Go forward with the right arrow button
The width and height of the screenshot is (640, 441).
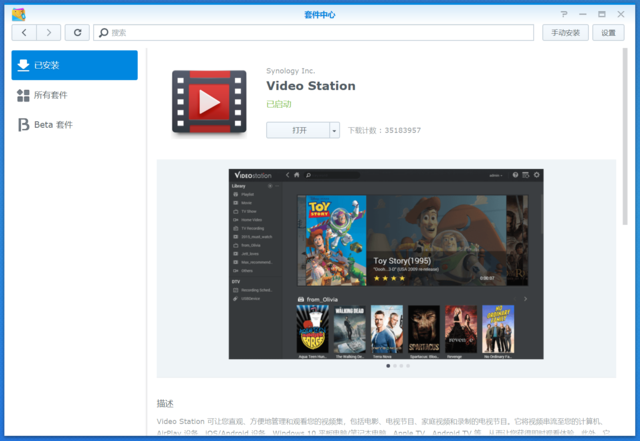coord(49,33)
